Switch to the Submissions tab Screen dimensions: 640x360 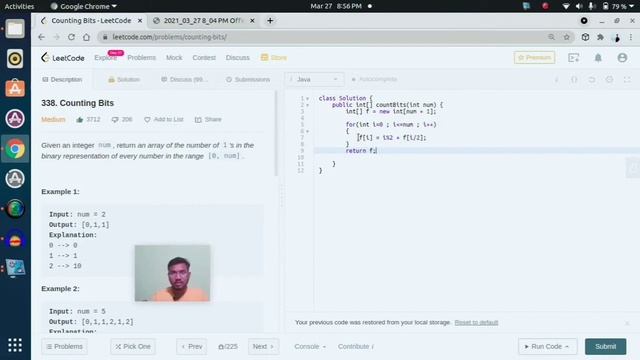[248, 80]
